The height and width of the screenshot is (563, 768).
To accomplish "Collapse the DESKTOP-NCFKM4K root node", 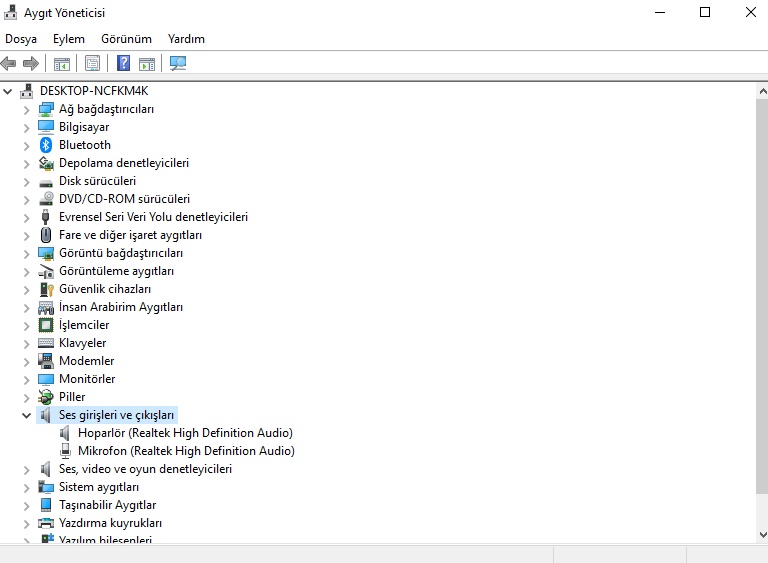I will pos(9,91).
